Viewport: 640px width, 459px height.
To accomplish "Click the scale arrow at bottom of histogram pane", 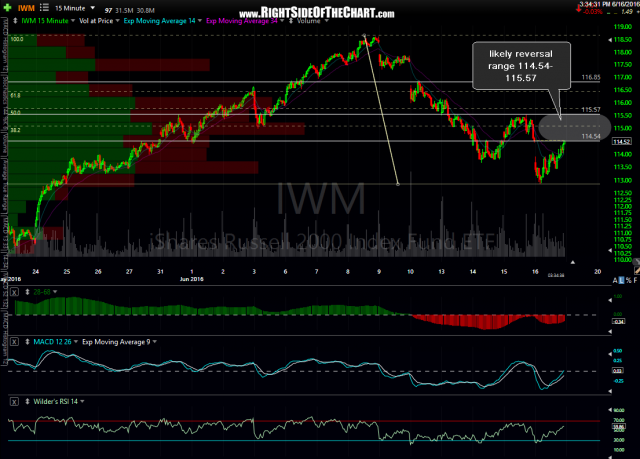I will 610,332.
